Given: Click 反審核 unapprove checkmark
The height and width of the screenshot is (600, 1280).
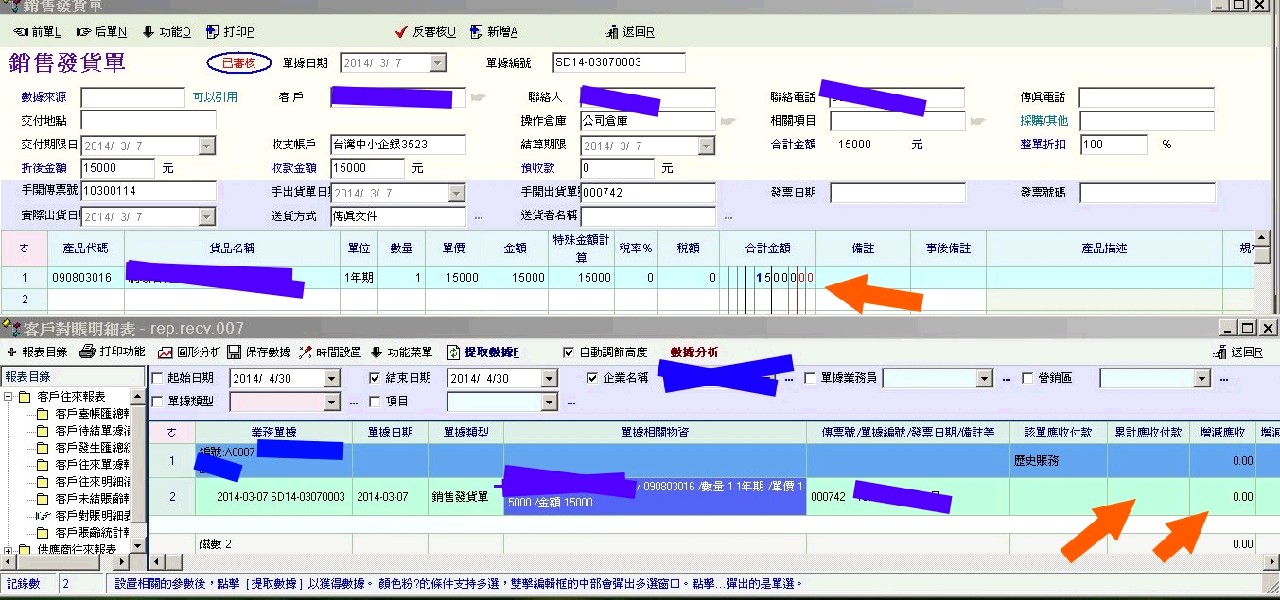Looking at the screenshot, I should [x=401, y=32].
